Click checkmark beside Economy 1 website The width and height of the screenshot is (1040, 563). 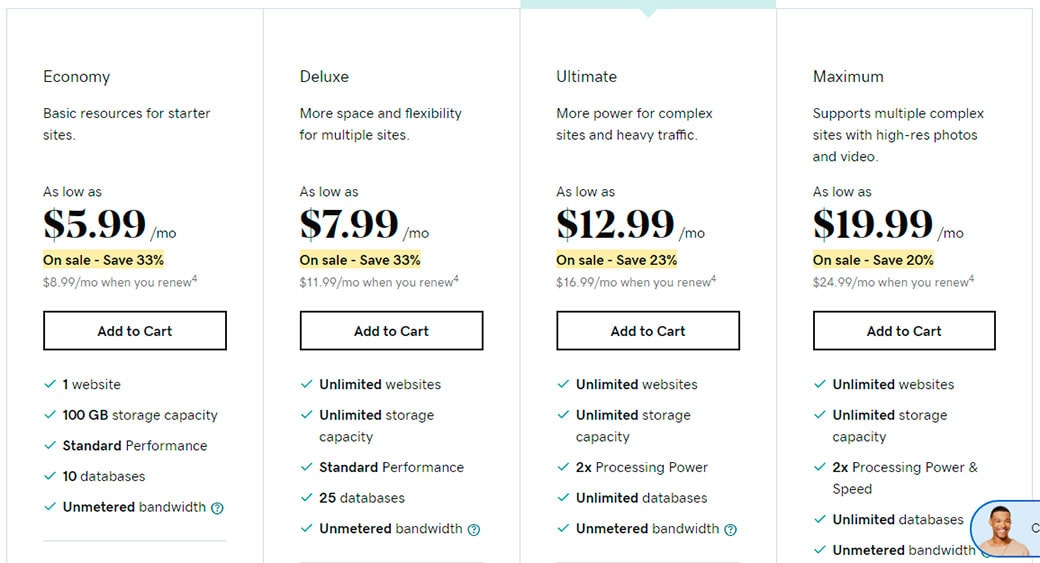[50, 384]
